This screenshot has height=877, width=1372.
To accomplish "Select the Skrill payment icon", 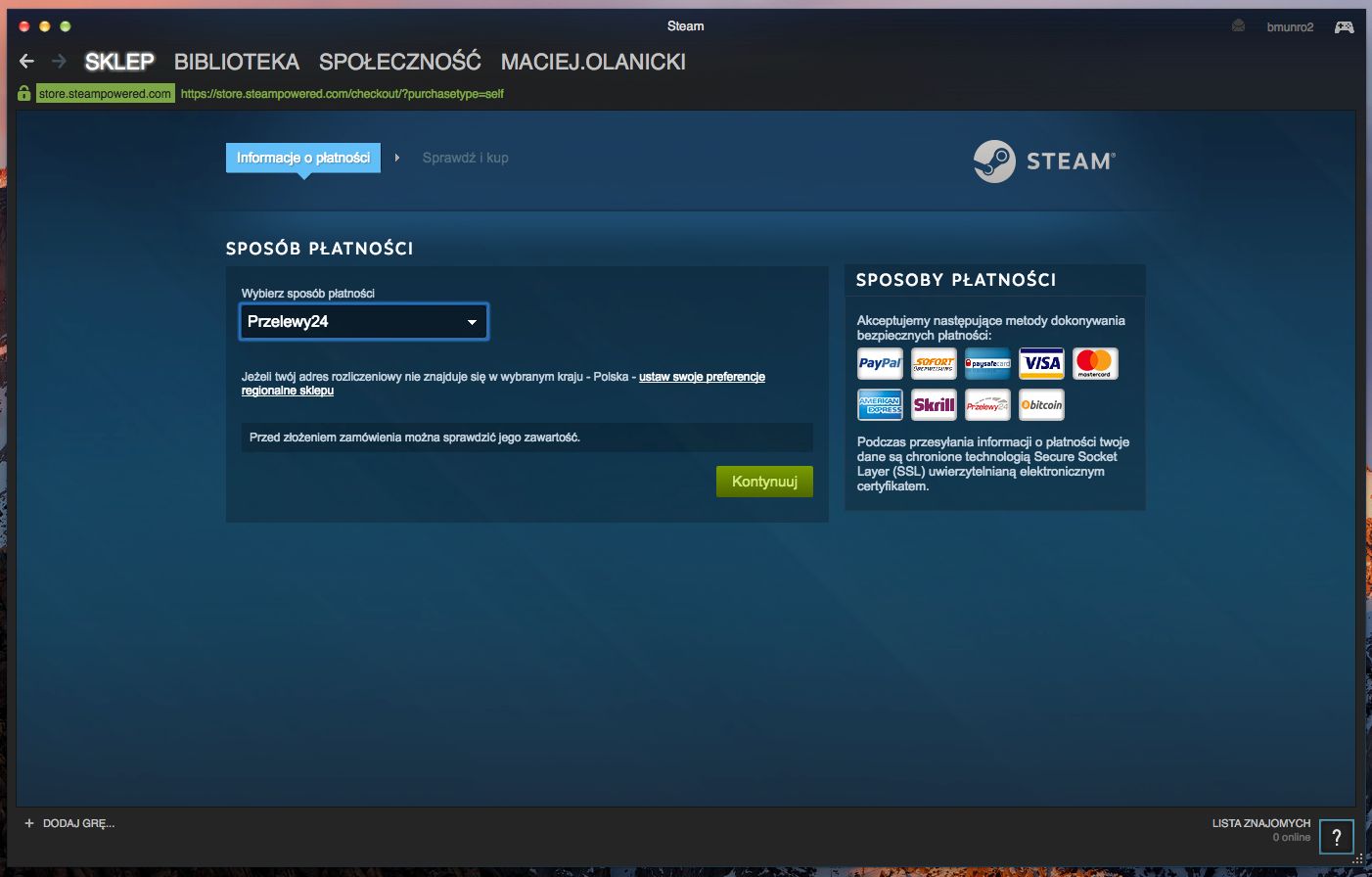I will 934,404.
